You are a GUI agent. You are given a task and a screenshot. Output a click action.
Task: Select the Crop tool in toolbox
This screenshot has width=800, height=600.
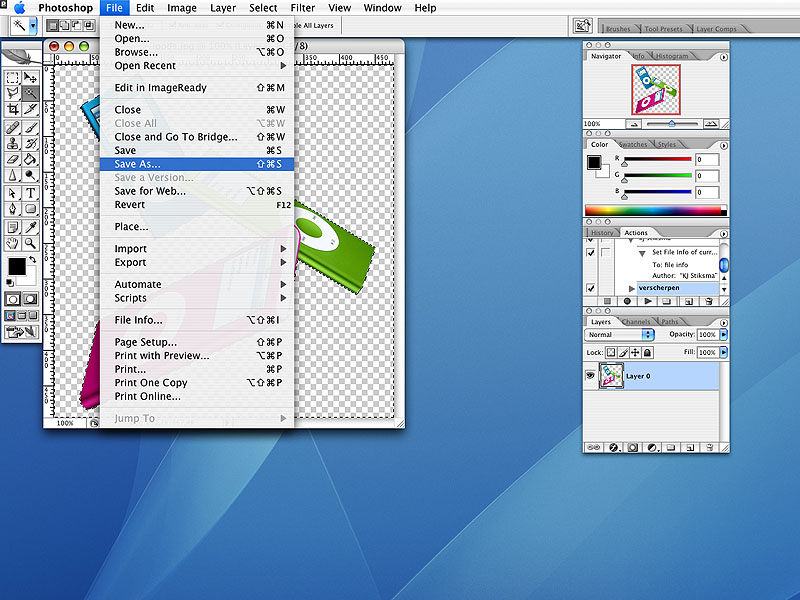point(13,109)
